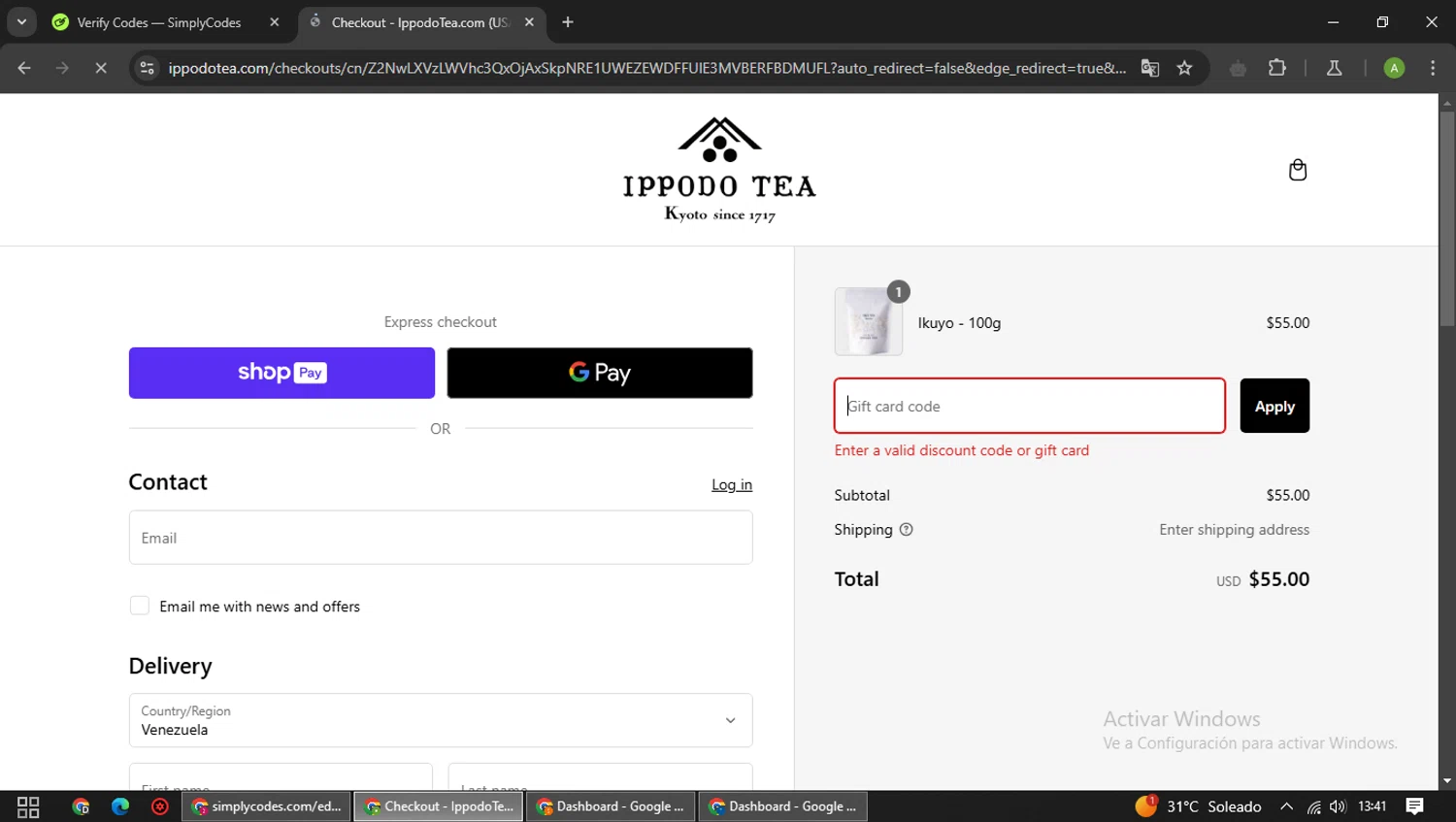Open the Chrome Labs flask icon
This screenshot has height=822, width=1456.
(x=1334, y=68)
